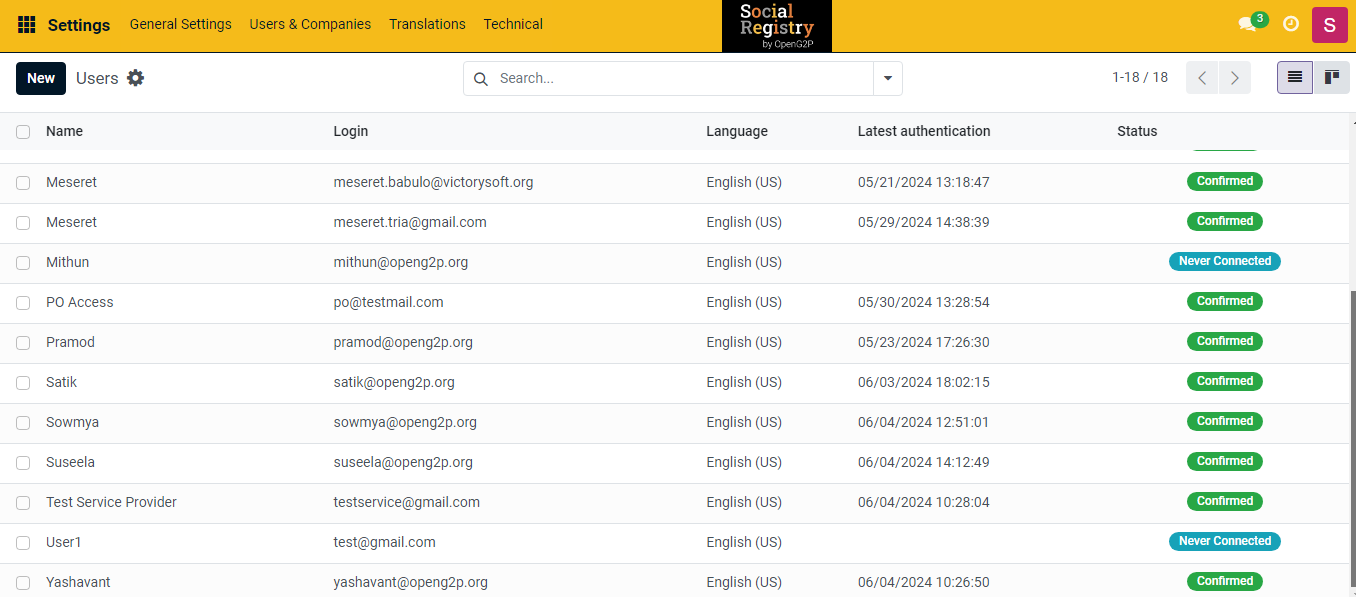Expand the General Settings menu
Image resolution: width=1356 pixels, height=597 pixels.
click(x=180, y=24)
